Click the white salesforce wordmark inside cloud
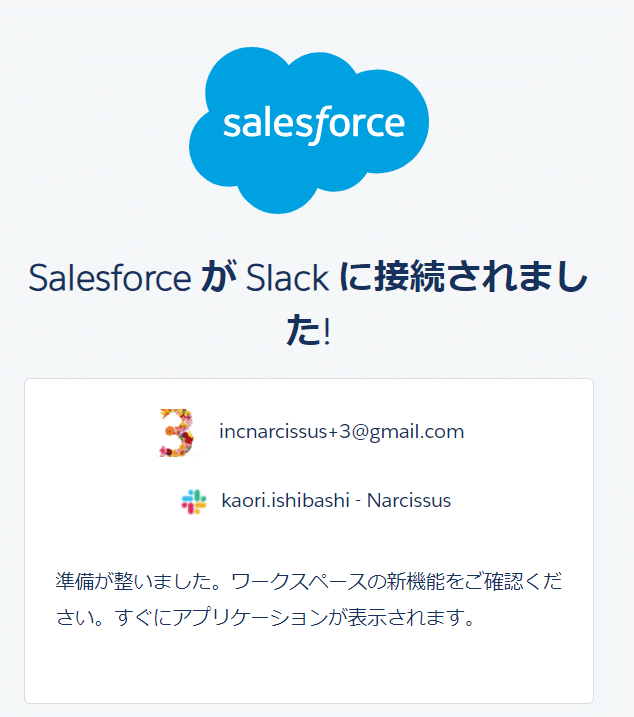 pos(314,124)
